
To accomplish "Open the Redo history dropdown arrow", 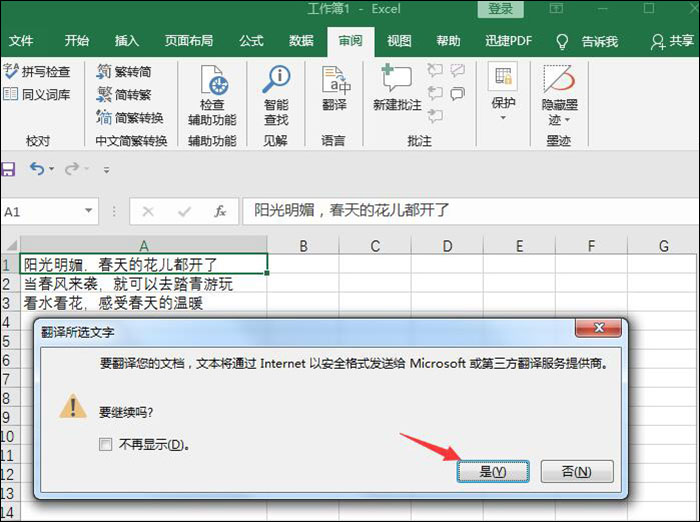I will pos(87,169).
